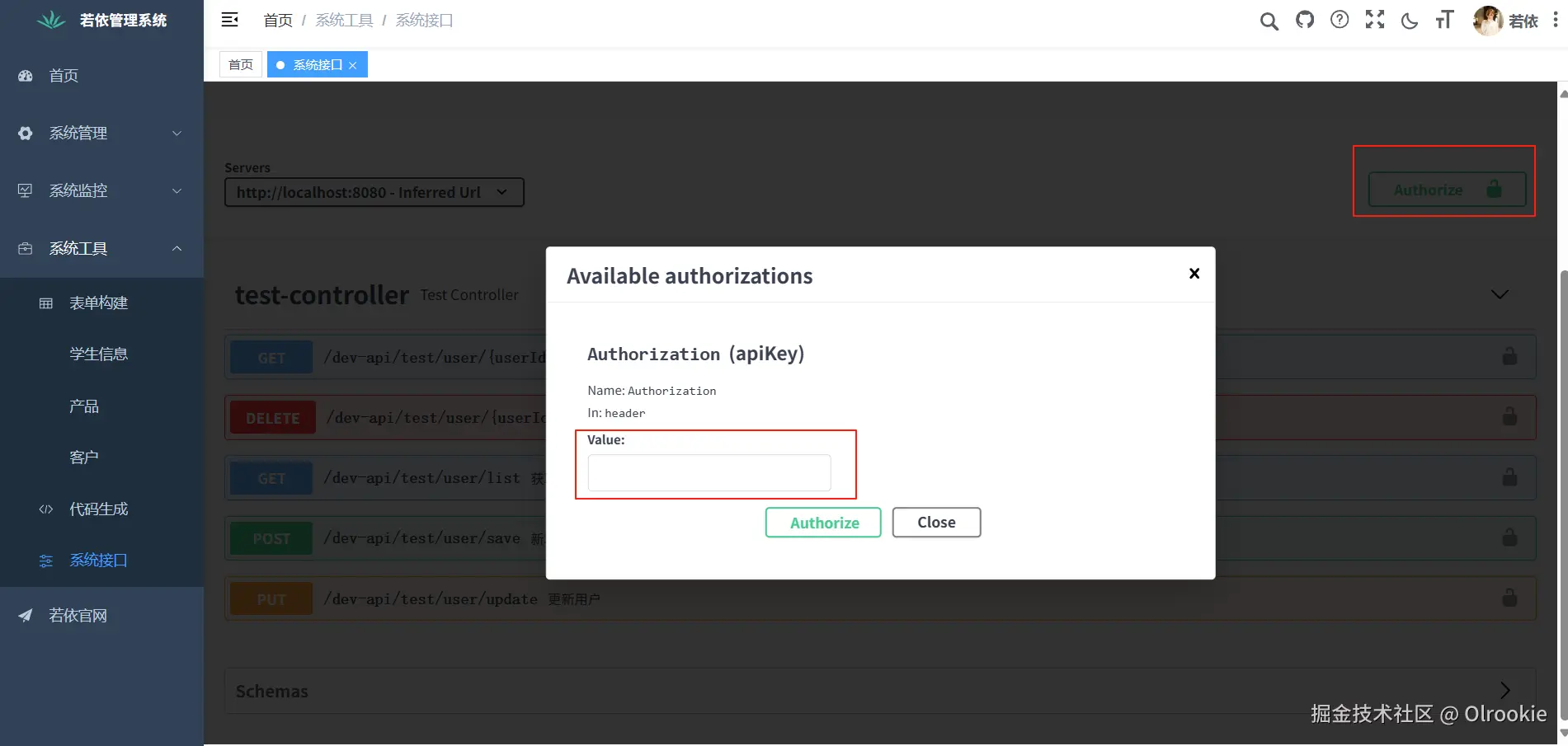This screenshot has width=1568, height=746.
Task: Click the user avatar picture
Action: pos(1487,21)
